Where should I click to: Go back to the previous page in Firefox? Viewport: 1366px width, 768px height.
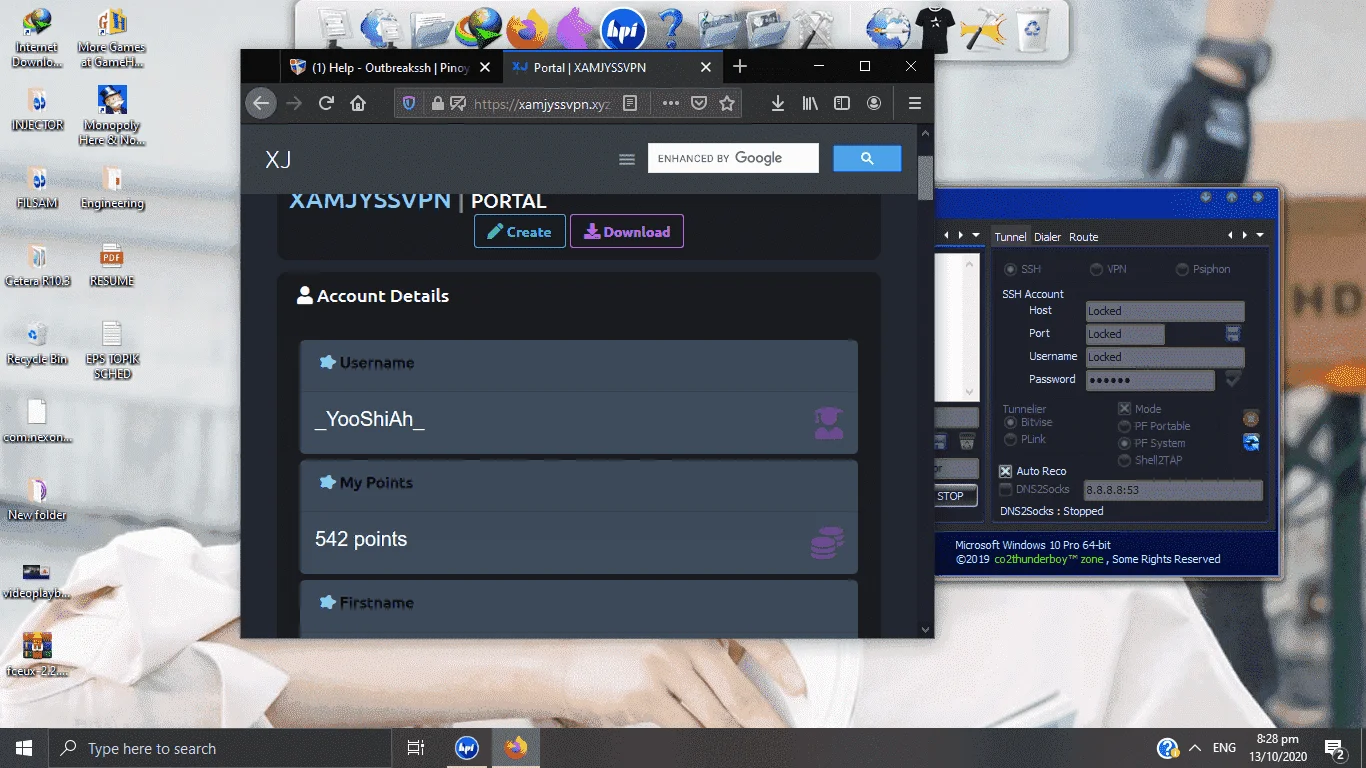point(261,103)
